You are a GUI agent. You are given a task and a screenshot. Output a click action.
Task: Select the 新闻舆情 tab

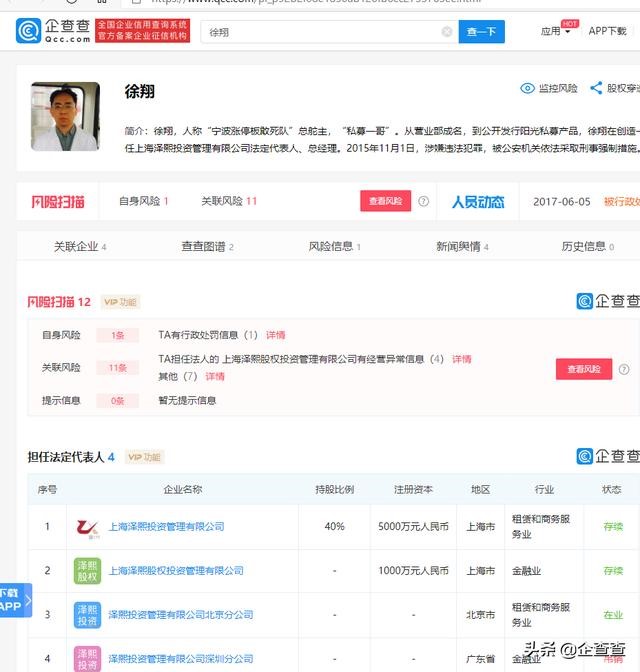click(x=462, y=246)
